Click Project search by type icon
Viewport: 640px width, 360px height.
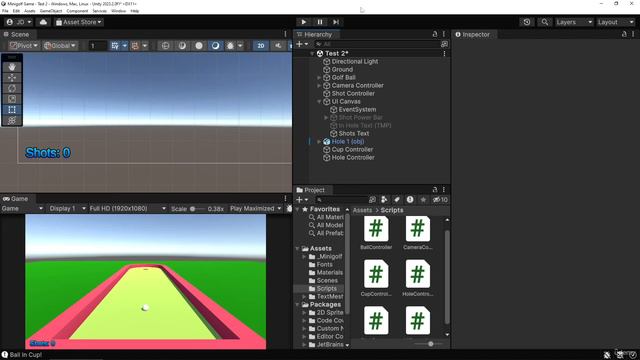click(x=384, y=200)
